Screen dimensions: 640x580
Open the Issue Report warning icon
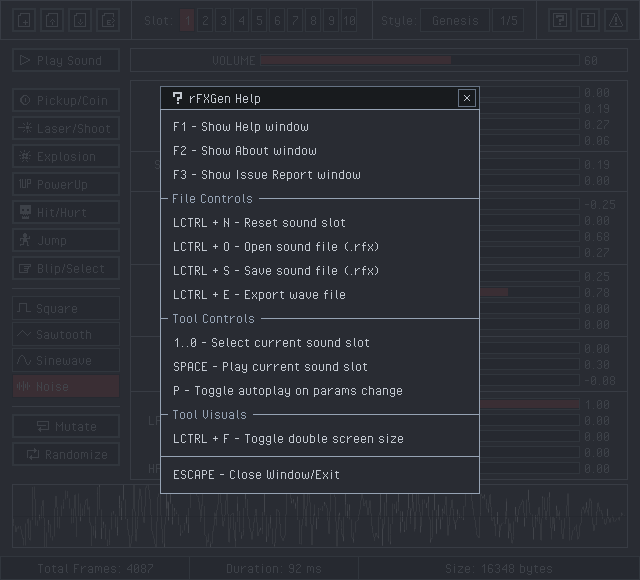613,20
